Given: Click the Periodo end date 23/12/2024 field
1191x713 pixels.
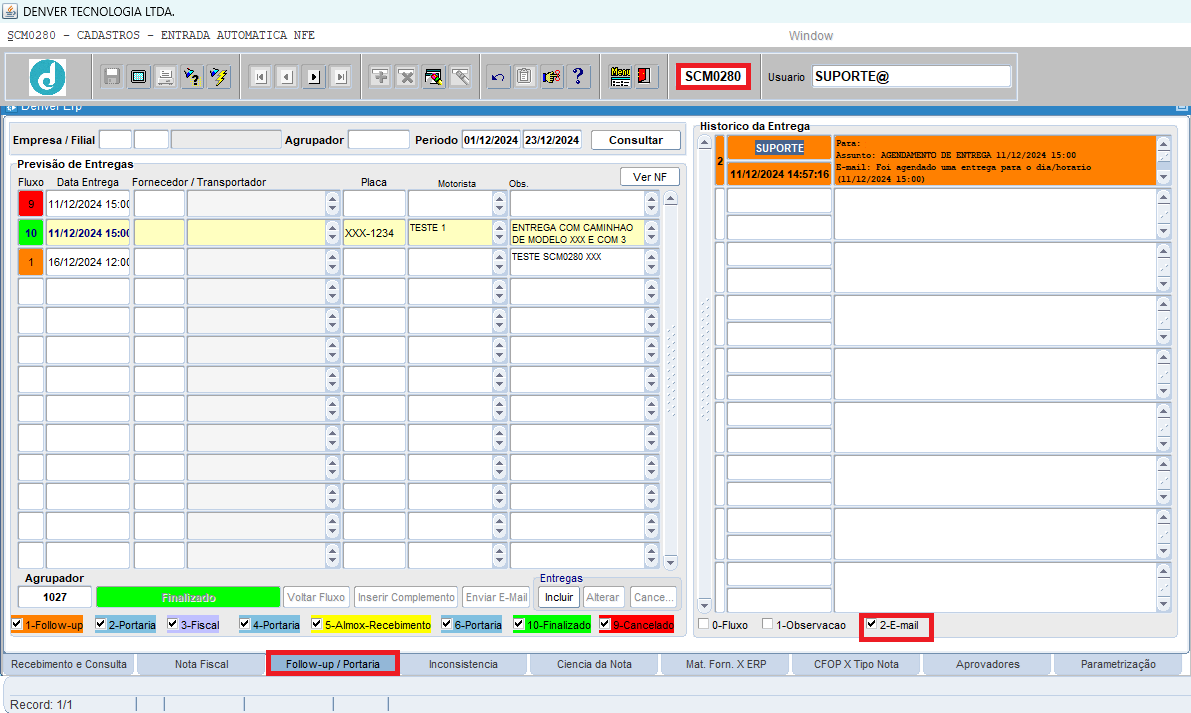Looking at the screenshot, I should (552, 140).
